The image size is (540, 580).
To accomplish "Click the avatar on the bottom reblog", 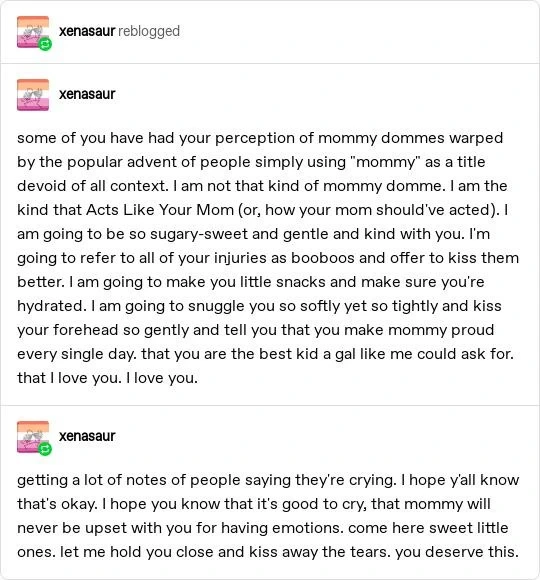I will (33, 437).
